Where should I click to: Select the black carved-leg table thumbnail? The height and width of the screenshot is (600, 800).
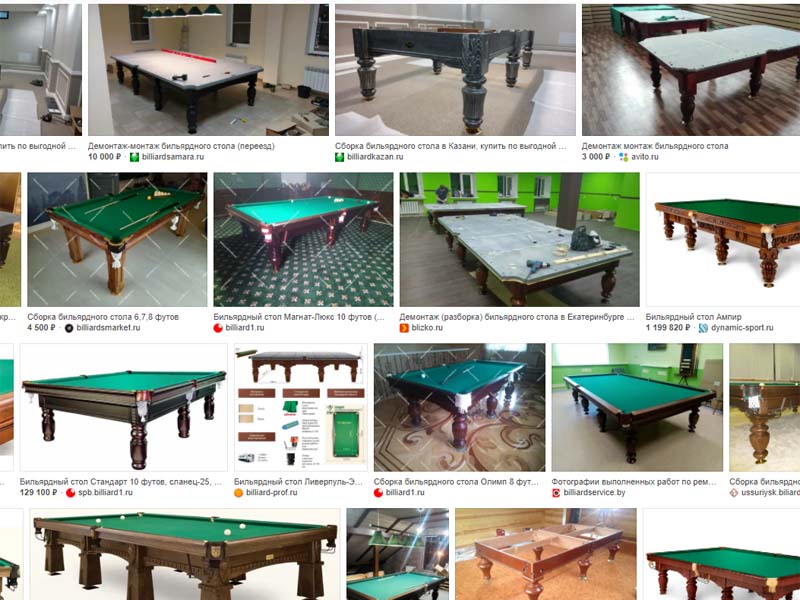455,70
